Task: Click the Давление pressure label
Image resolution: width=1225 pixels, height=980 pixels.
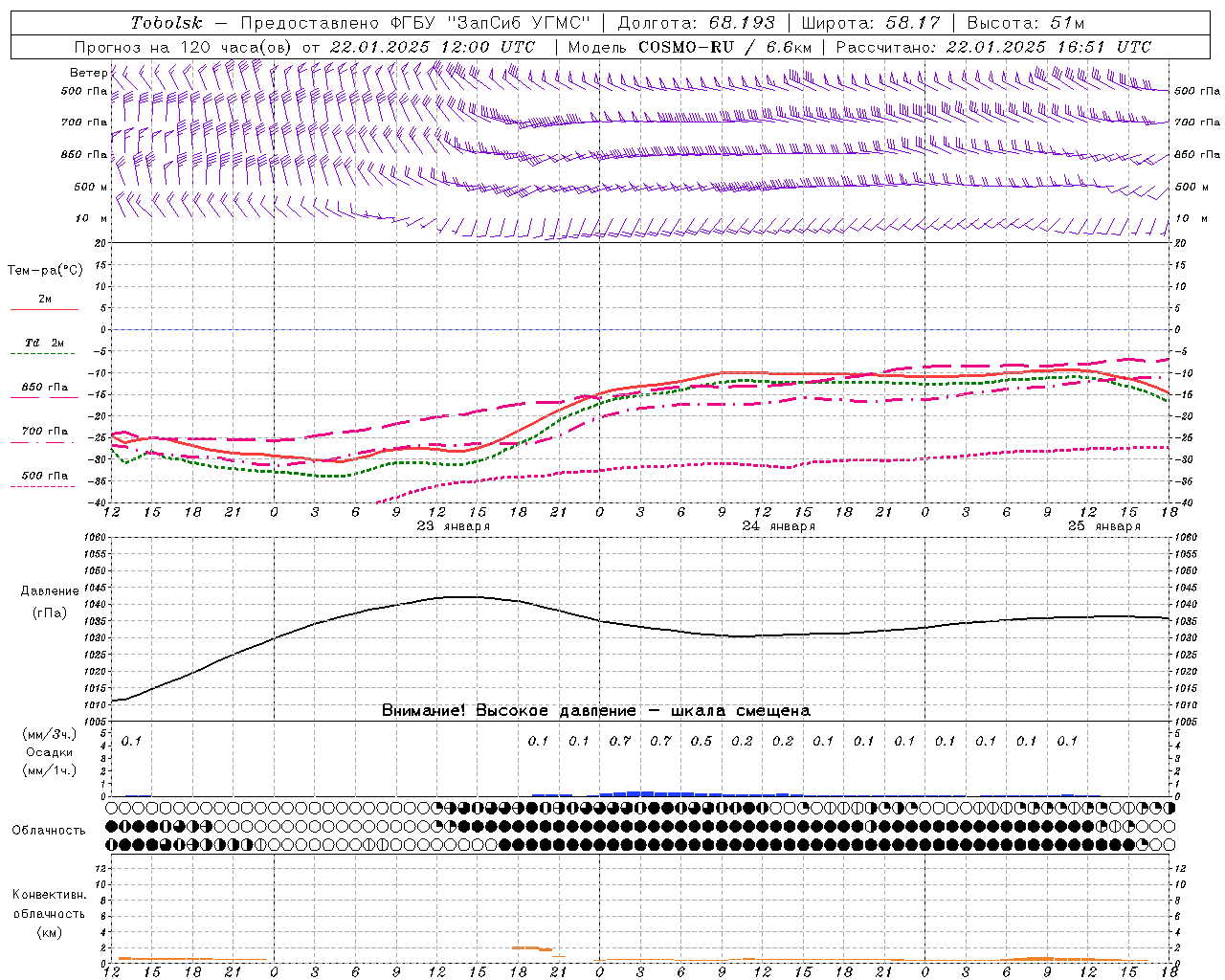Action: pyautogui.click(x=50, y=591)
